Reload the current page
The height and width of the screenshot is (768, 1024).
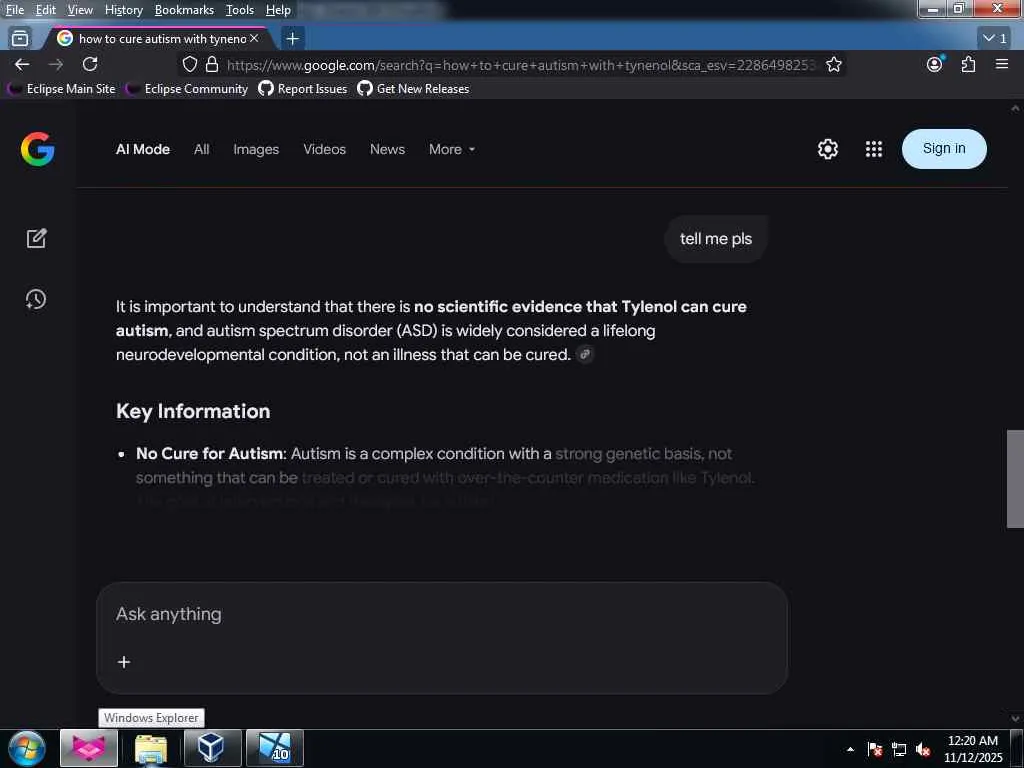coord(90,64)
